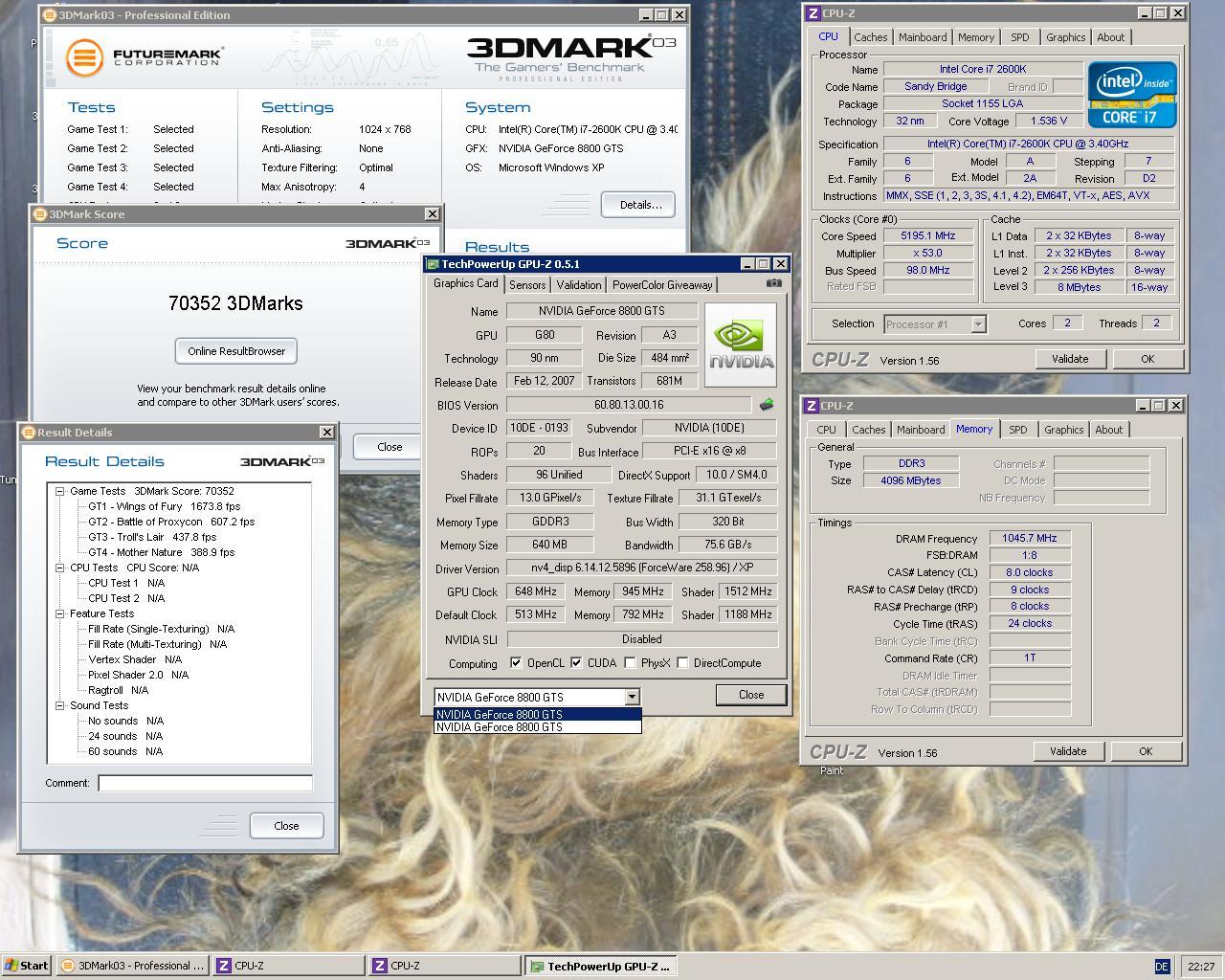The height and width of the screenshot is (980, 1225).
Task: Click the Online ResultBrowser button
Action: pos(236,351)
